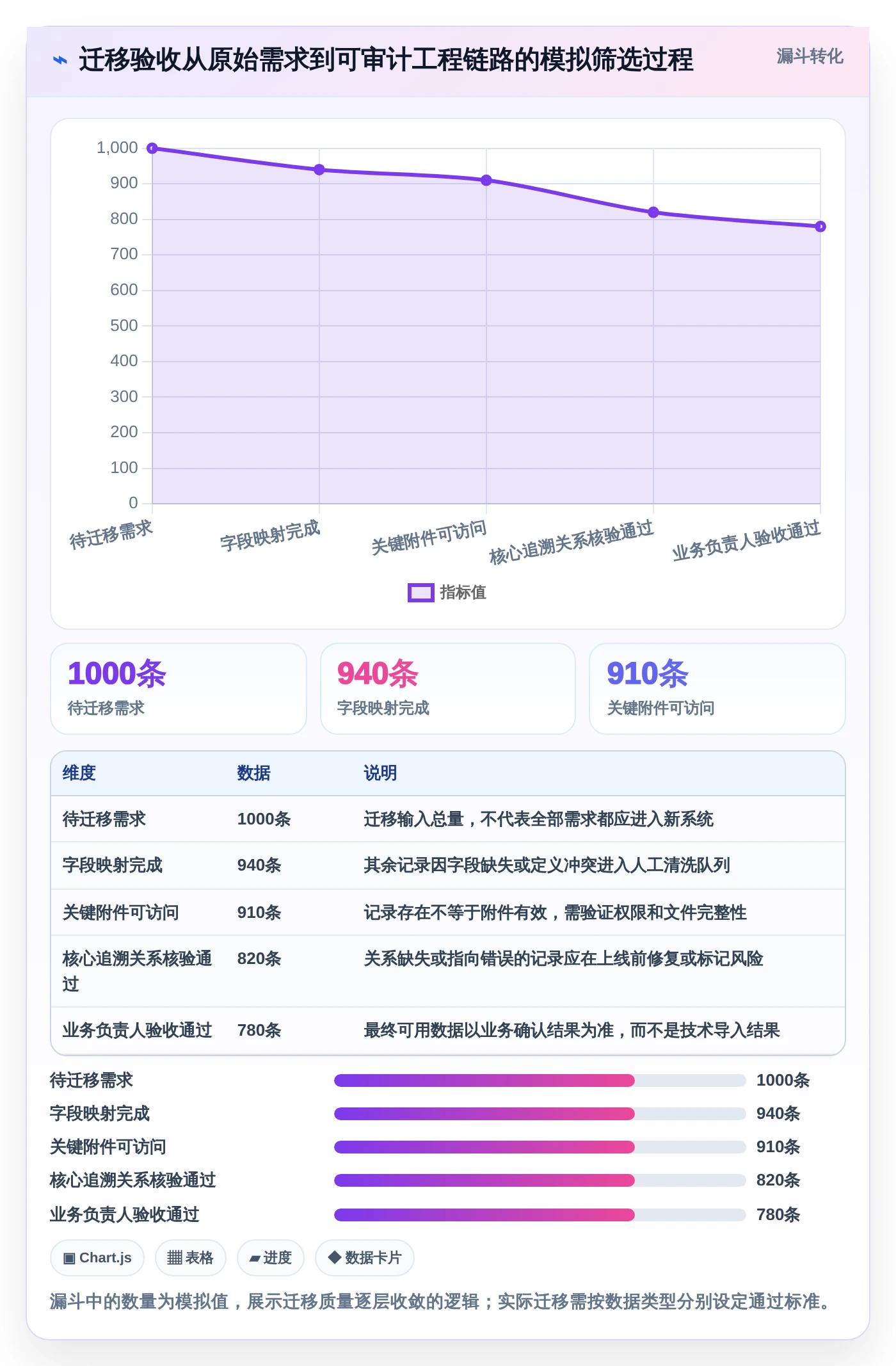Click the main title 迁移验收 heading
This screenshot has width=896, height=1366.
coord(386,60)
